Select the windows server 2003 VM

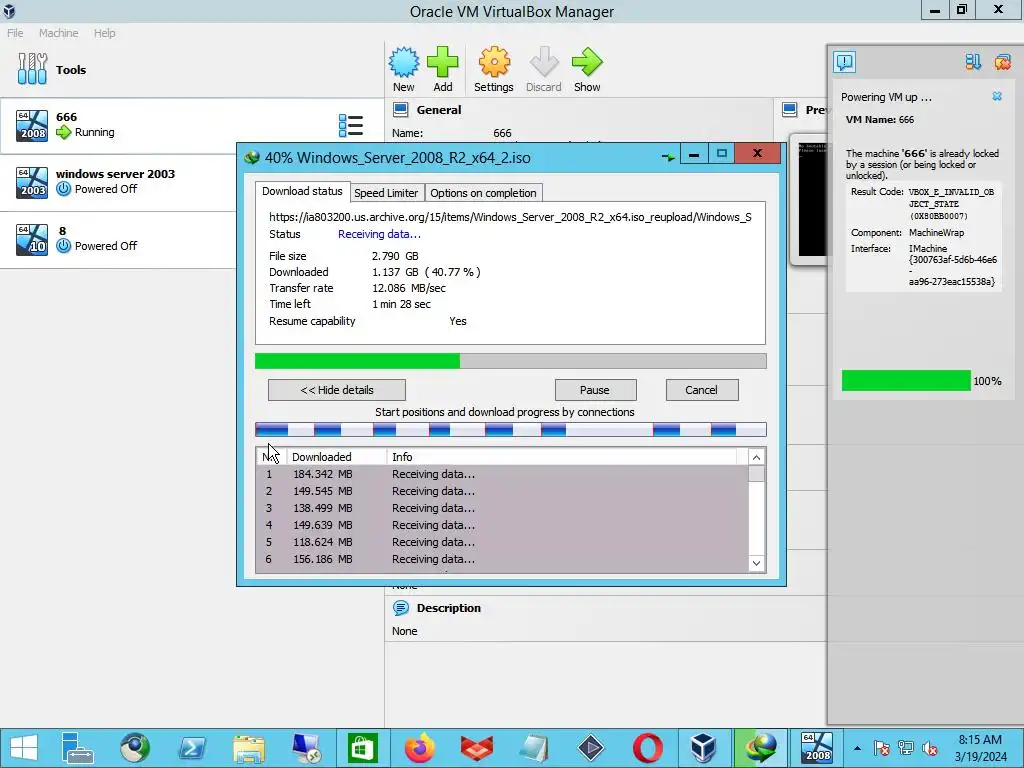click(x=118, y=182)
